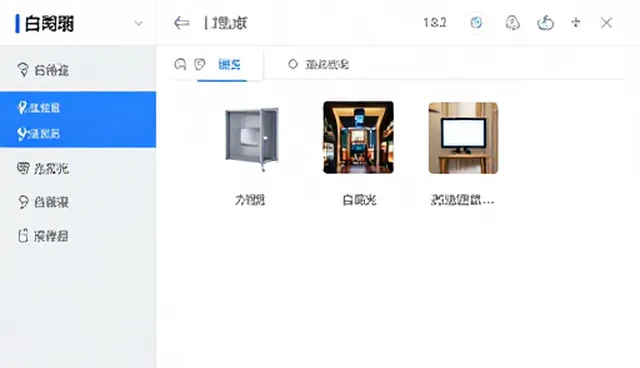The image size is (640, 368).
Task: Close the panel with the X icon
Action: [x=607, y=23]
